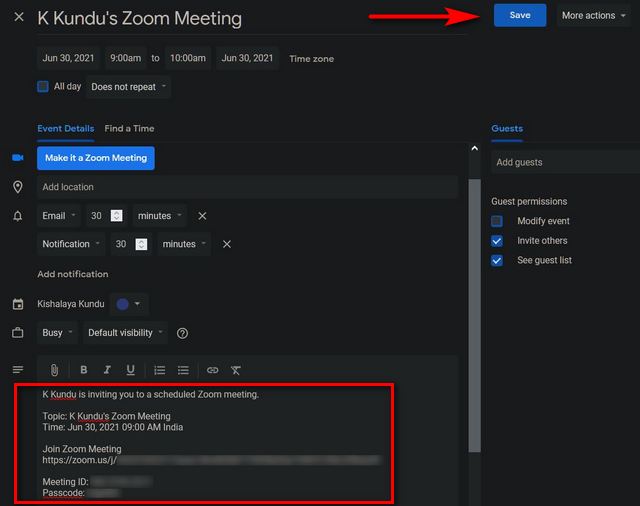This screenshot has height=506, width=640.
Task: Open the Does not repeat dropdown
Action: pos(128,87)
